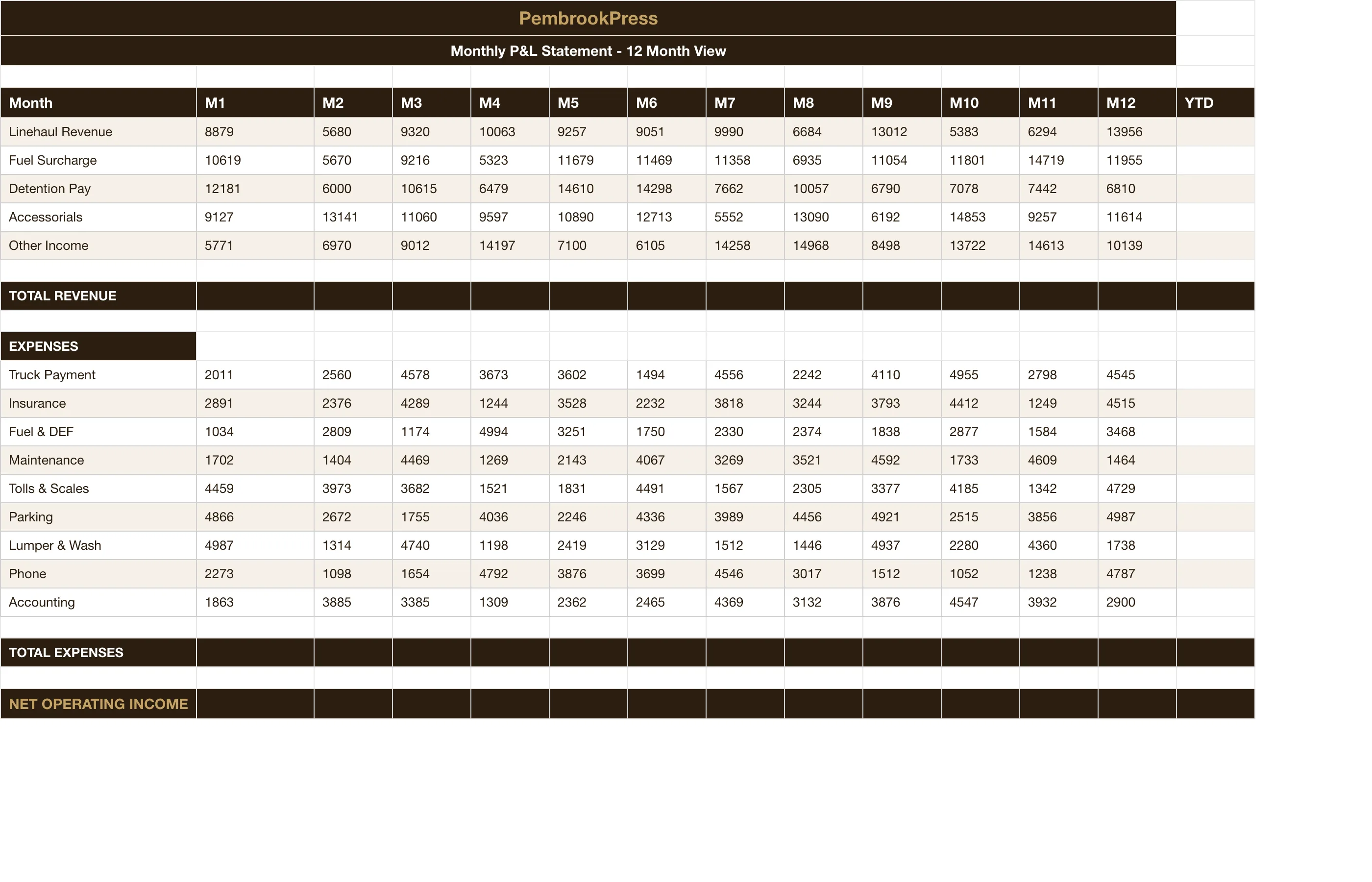Screen dimensions: 1372x882
Task: Click the TOTAL REVENUE row label
Action: (98, 295)
